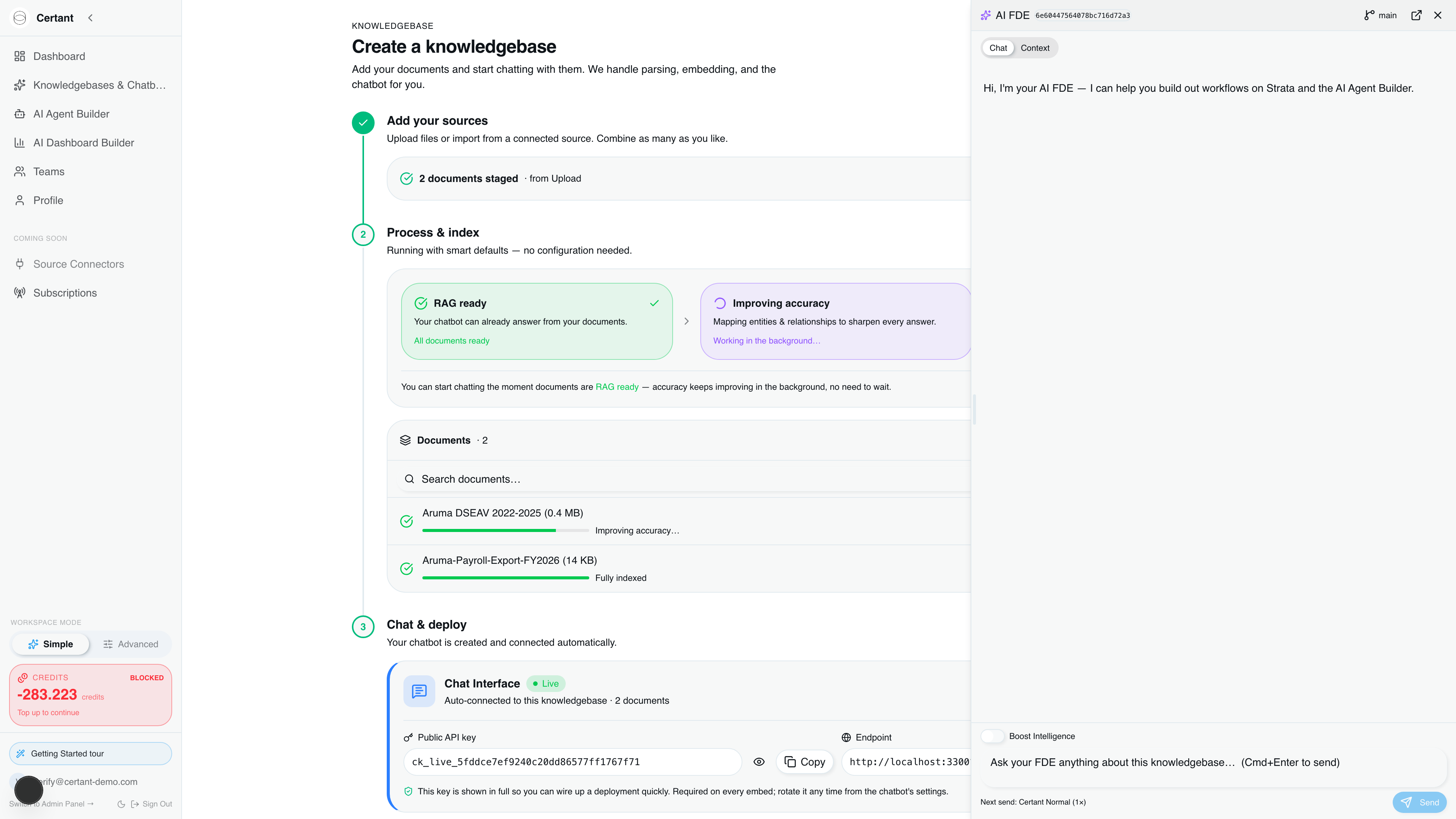Click the panel resize handle
The width and height of the screenshot is (1456, 819).
click(x=974, y=409)
